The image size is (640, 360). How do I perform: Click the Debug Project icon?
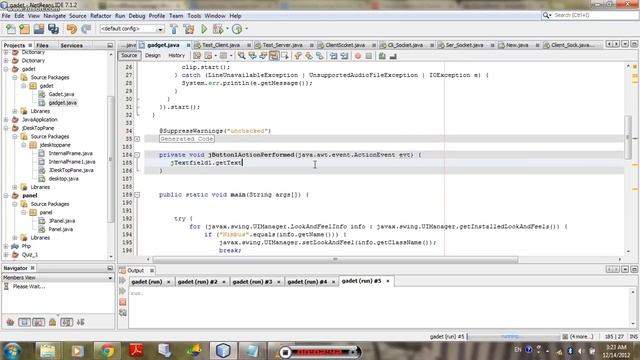218,29
